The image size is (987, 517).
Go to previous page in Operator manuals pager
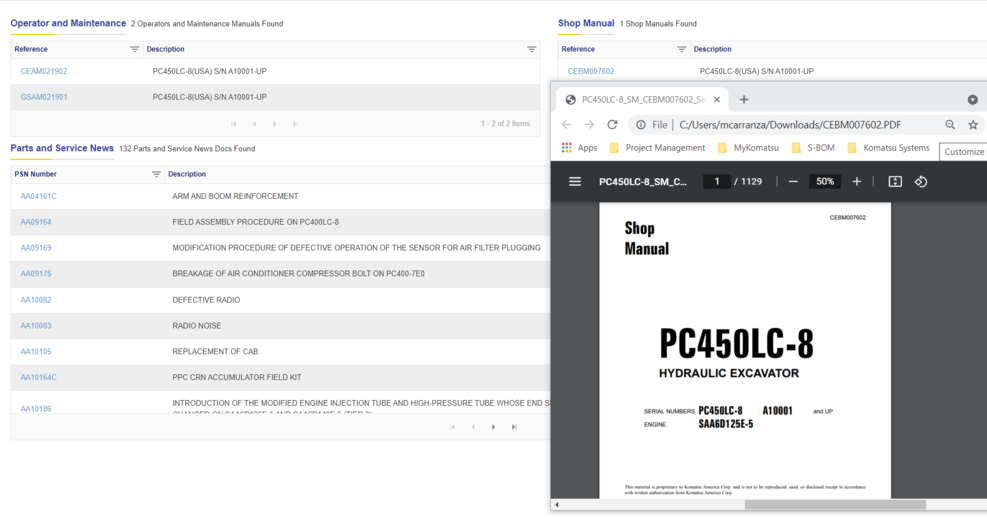pyautogui.click(x=254, y=124)
